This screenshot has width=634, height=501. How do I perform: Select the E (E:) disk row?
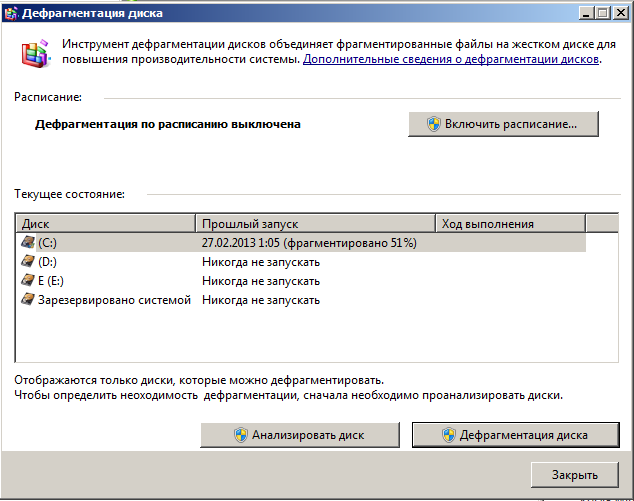click(x=301, y=281)
